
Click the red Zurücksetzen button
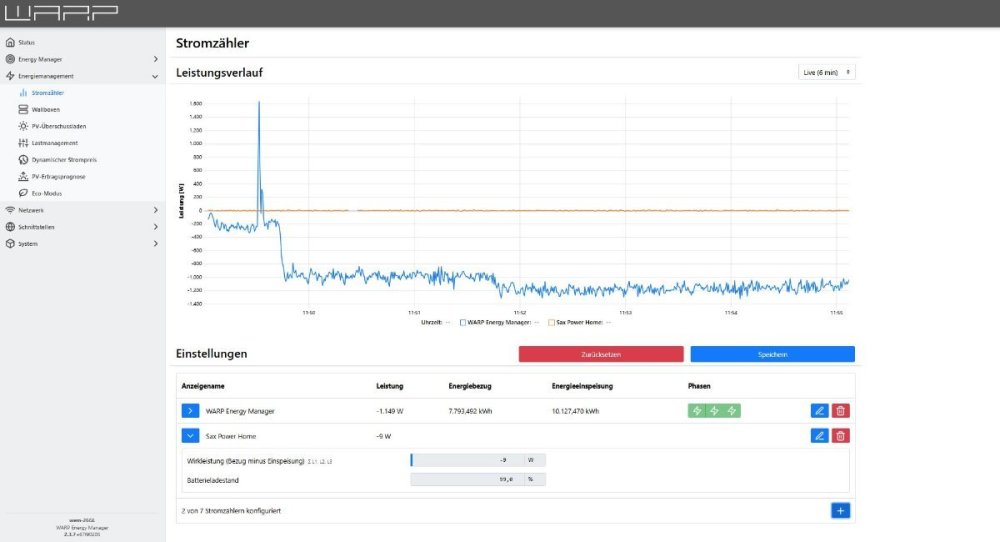pyautogui.click(x=601, y=354)
